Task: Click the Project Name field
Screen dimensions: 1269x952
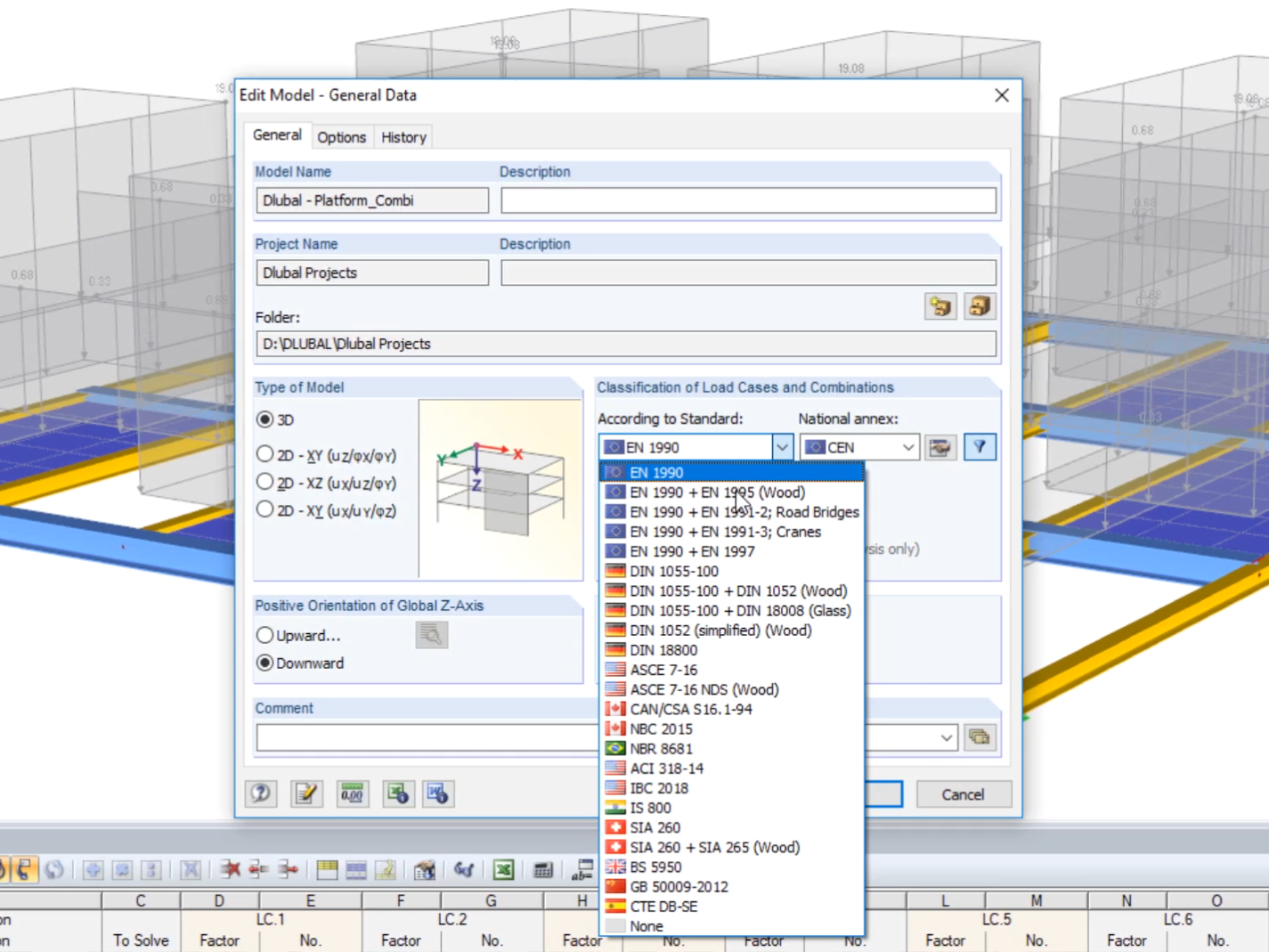Action: pos(372,273)
